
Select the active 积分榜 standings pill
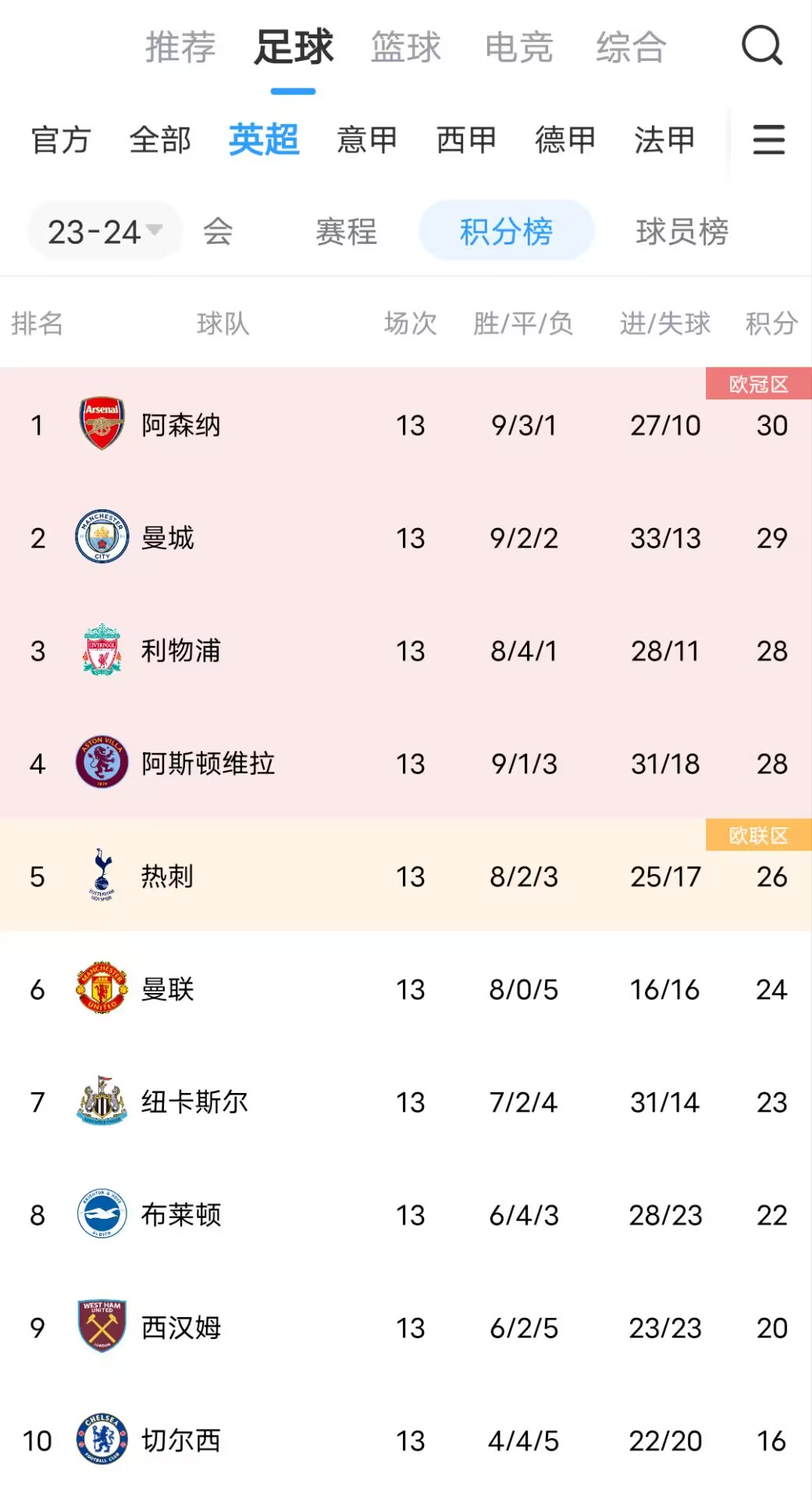coord(506,231)
